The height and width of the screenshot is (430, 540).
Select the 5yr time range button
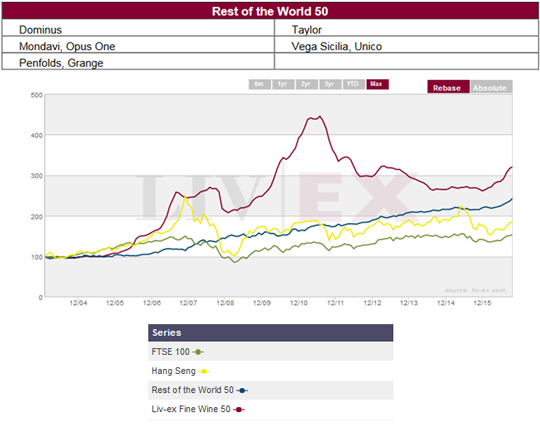(330, 84)
